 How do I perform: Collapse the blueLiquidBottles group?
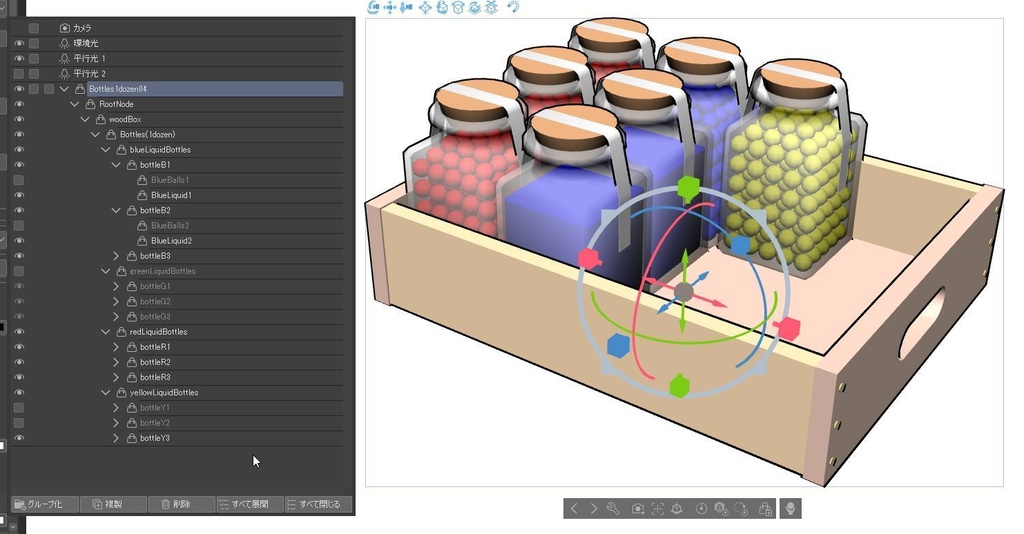[x=106, y=149]
